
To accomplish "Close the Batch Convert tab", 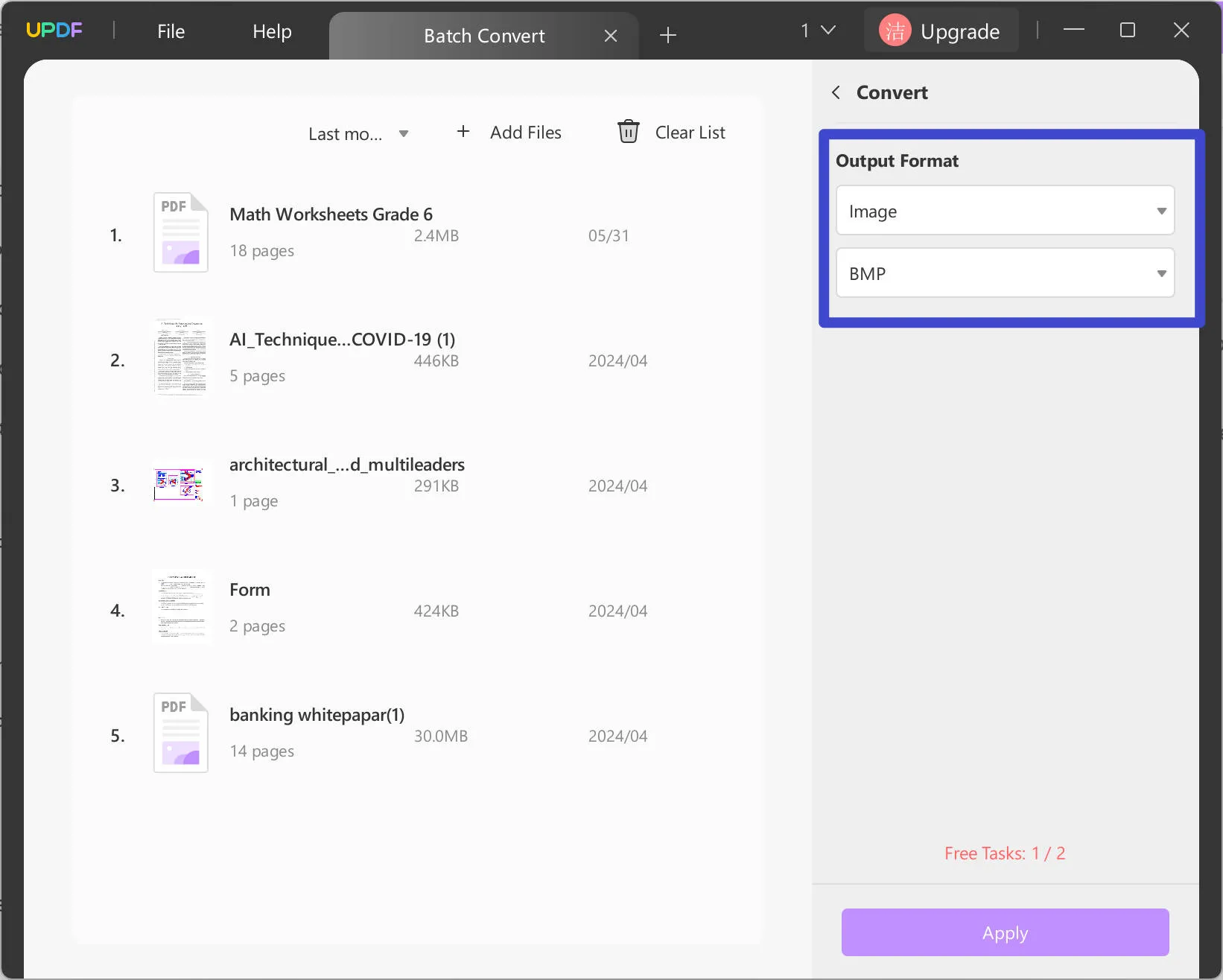I will [x=611, y=36].
